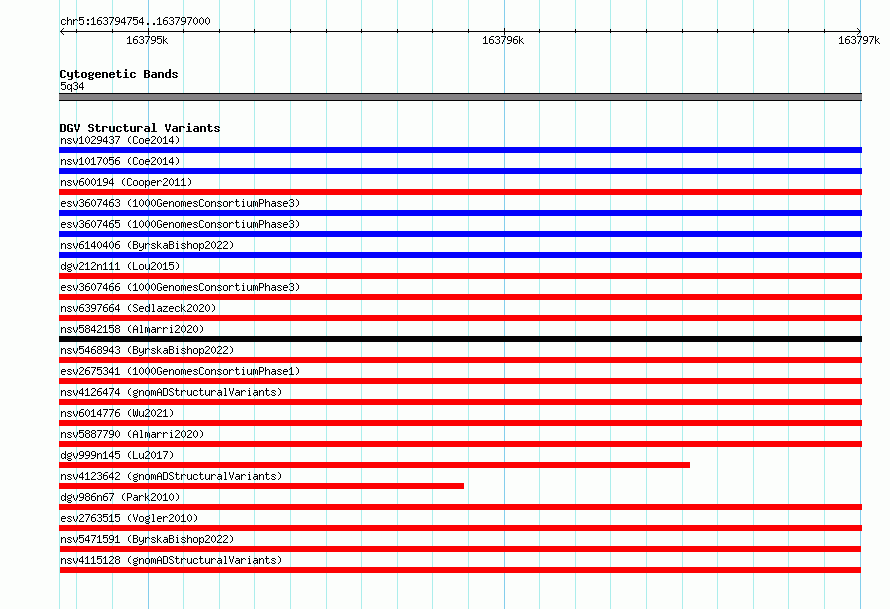Image resolution: width=890 pixels, height=609 pixels.
Task: Click the blue bar under nsv1029437
Action: (x=460, y=150)
